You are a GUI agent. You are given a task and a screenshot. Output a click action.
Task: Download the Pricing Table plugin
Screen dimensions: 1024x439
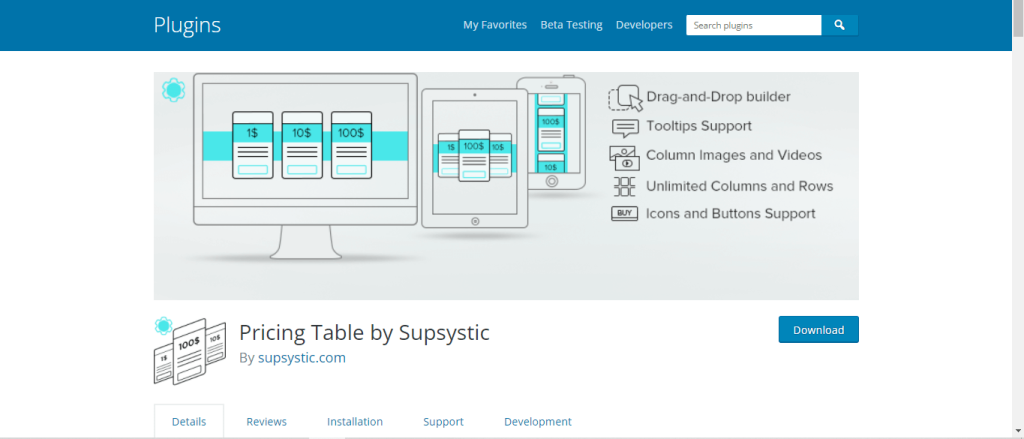[x=818, y=330]
